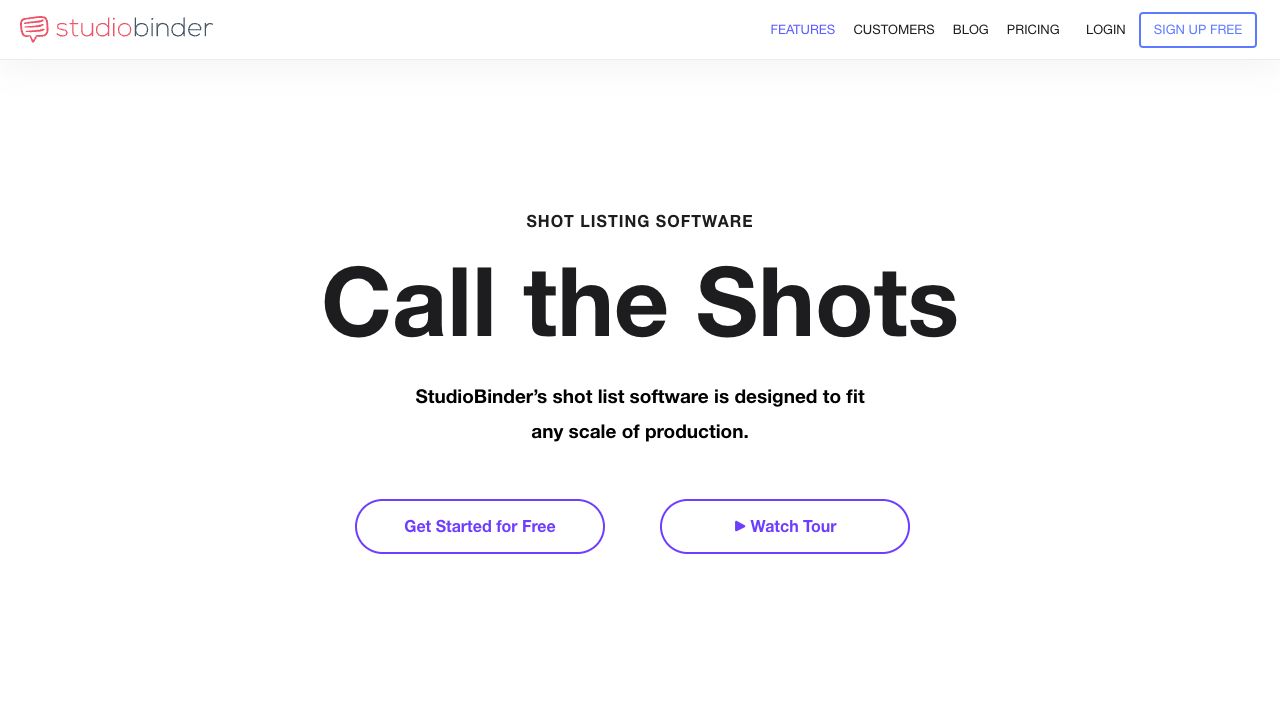Open the Features navigation item

[x=802, y=30]
